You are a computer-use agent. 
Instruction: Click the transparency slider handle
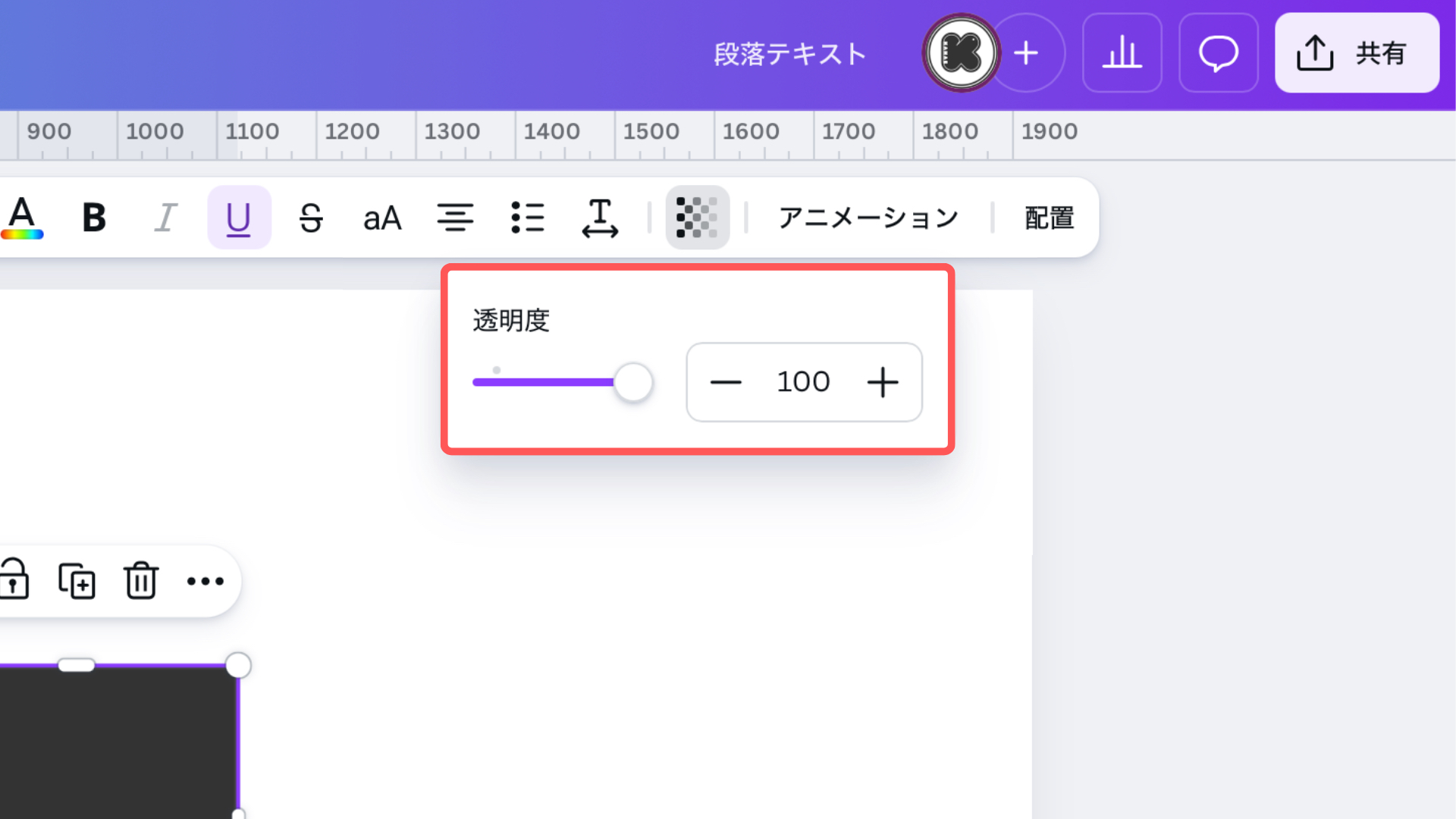click(633, 382)
